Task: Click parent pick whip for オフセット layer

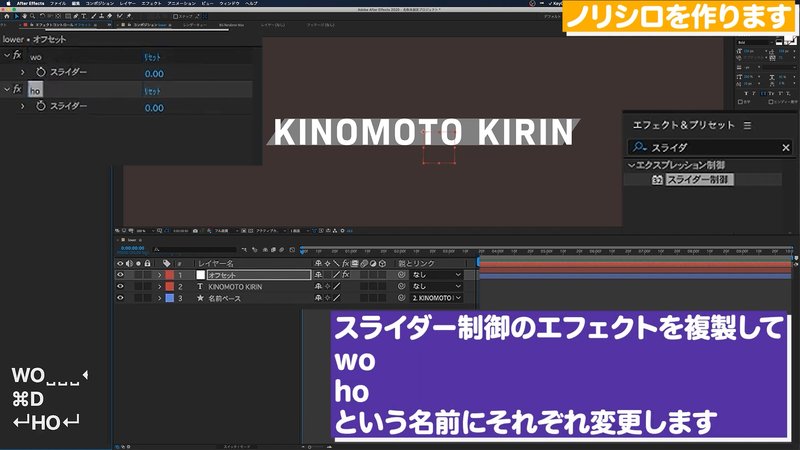Action: 402,274
